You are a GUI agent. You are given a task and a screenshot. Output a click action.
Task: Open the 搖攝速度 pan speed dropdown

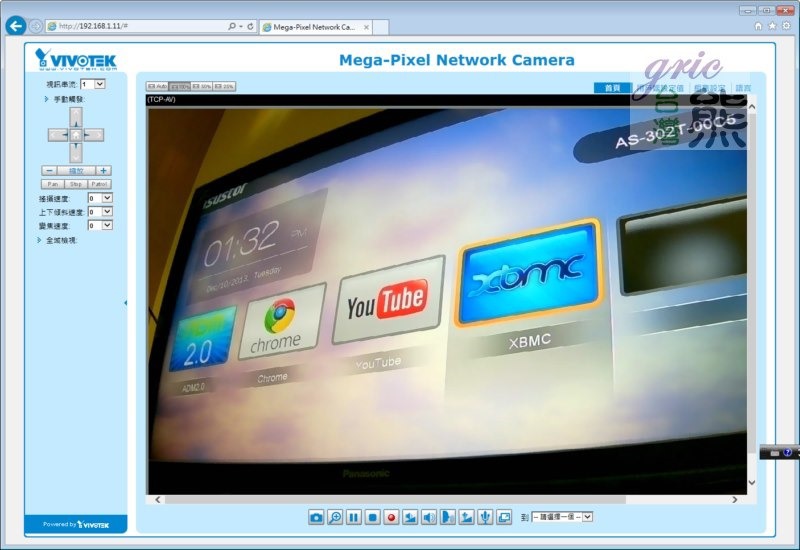(100, 198)
